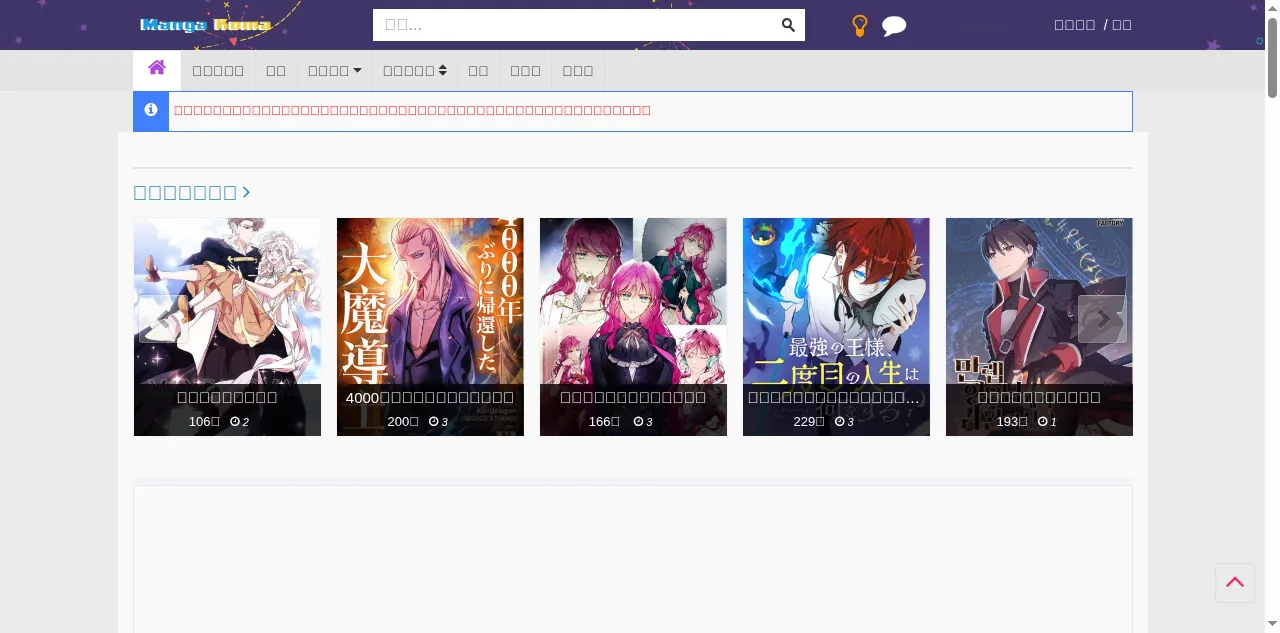
Task: Click the blue info icon in notice bar
Action: pyautogui.click(x=151, y=110)
